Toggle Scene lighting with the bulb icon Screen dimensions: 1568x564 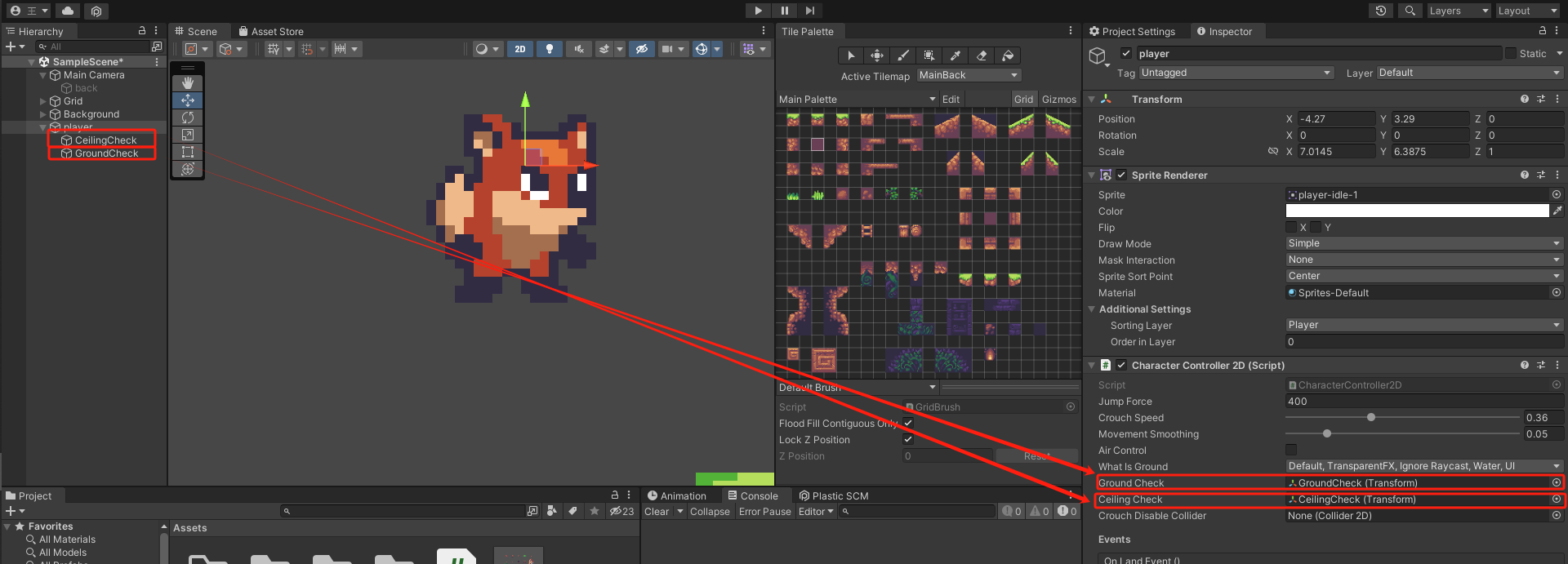550,49
